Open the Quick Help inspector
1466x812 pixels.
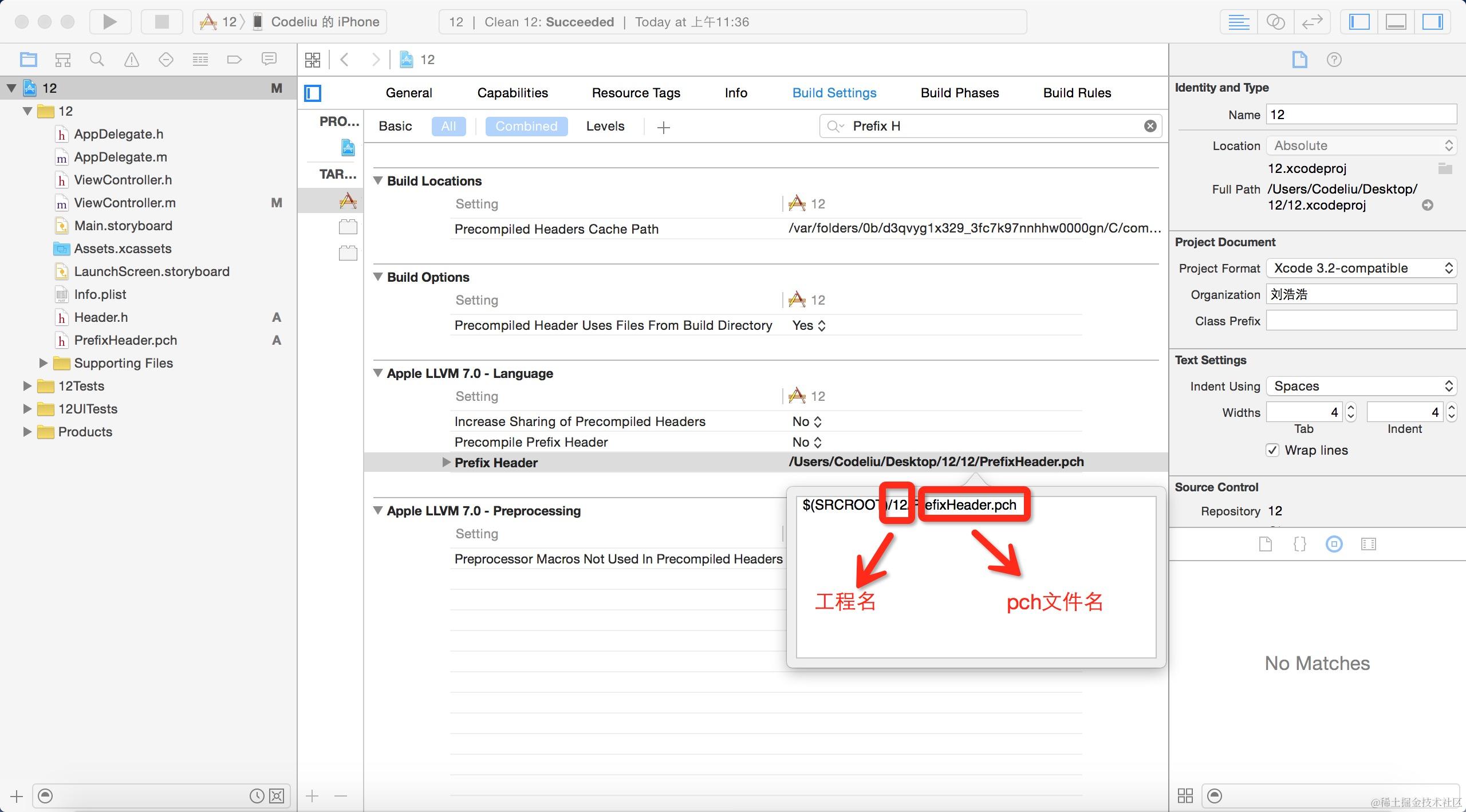pyautogui.click(x=1334, y=60)
